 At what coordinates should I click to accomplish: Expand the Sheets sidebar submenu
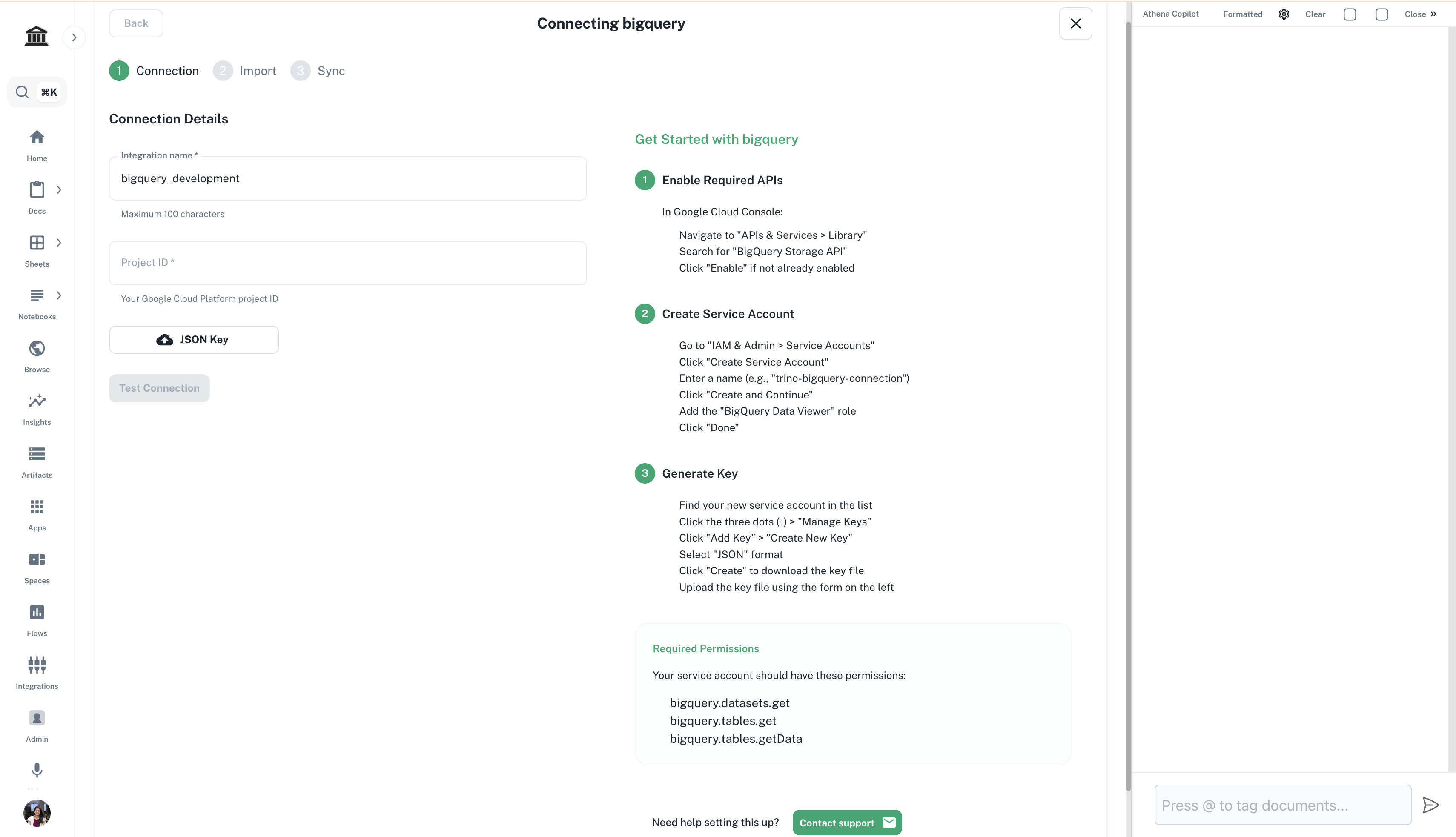(59, 243)
